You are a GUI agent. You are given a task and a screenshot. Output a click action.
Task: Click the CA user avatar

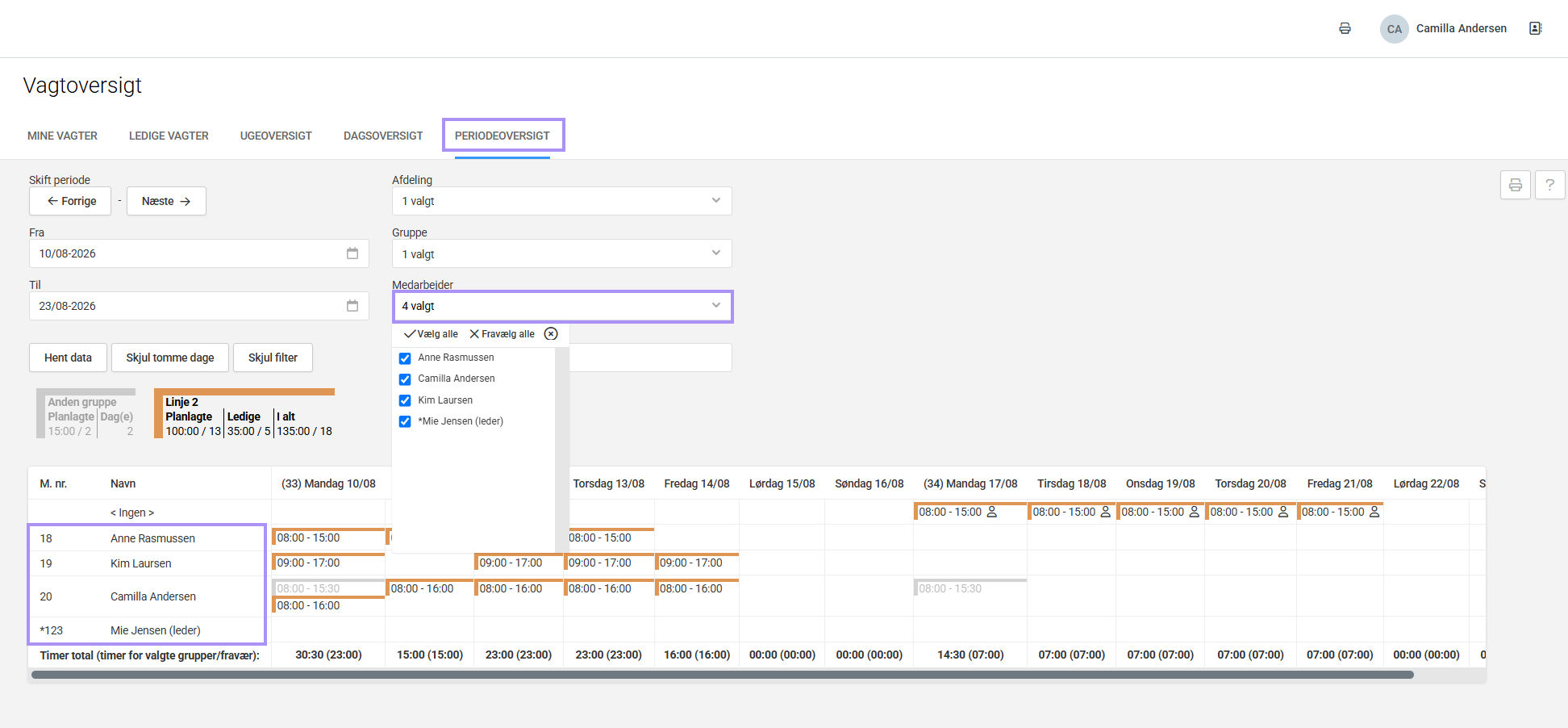[x=1394, y=29]
